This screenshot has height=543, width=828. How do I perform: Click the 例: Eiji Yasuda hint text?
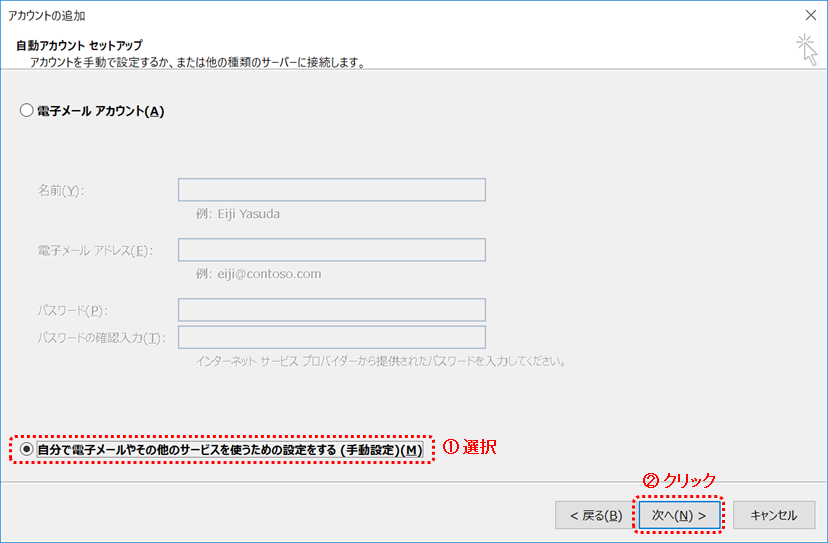point(238,214)
